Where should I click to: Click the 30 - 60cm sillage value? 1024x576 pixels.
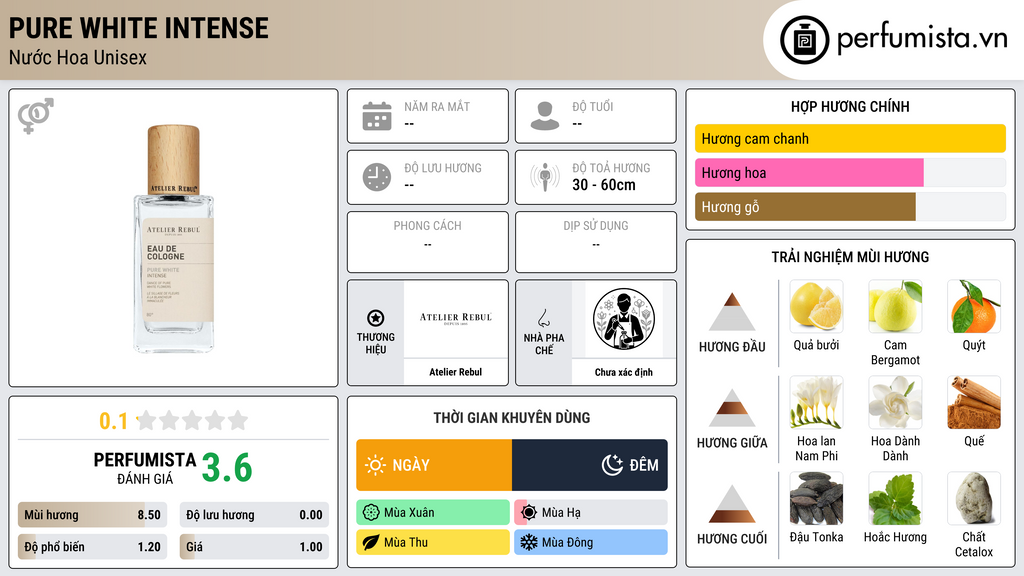click(x=604, y=185)
